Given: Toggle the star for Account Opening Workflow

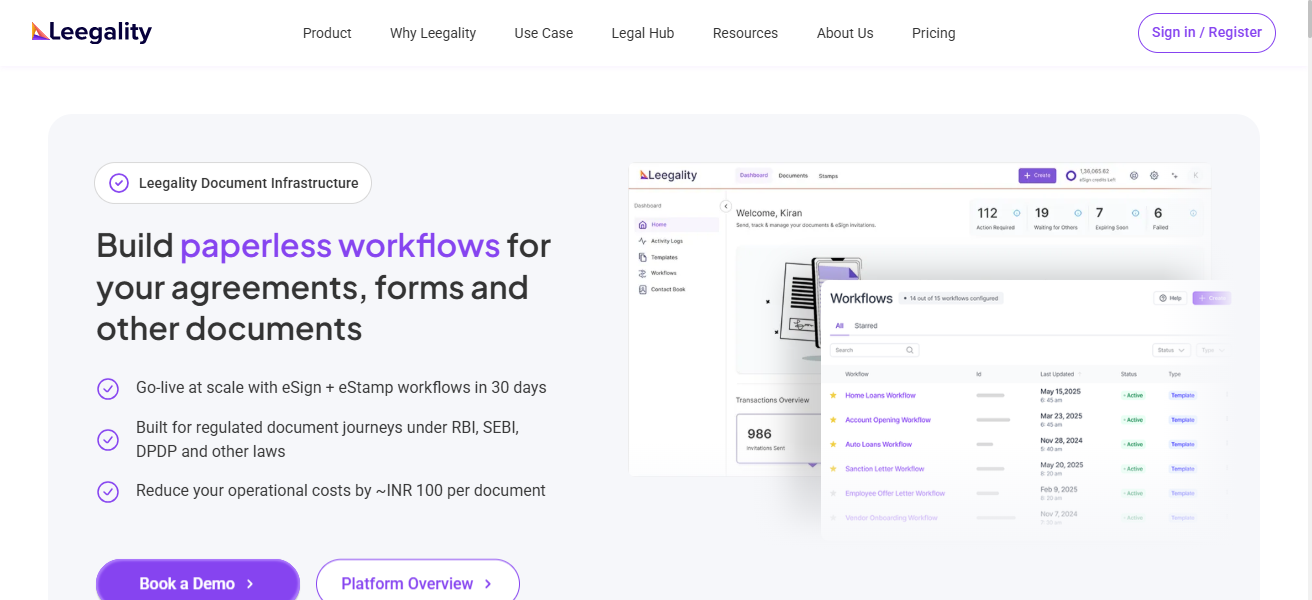Looking at the screenshot, I should pos(833,420).
